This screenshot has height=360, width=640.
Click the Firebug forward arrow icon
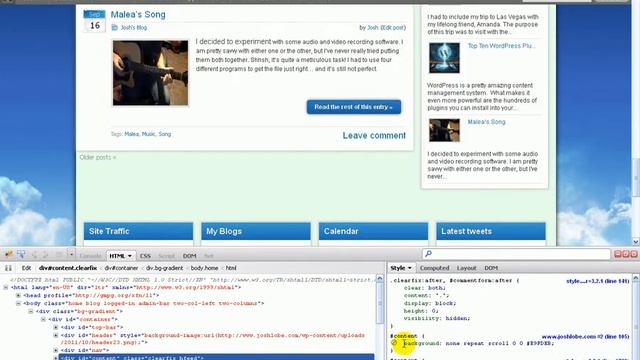(x=45, y=255)
